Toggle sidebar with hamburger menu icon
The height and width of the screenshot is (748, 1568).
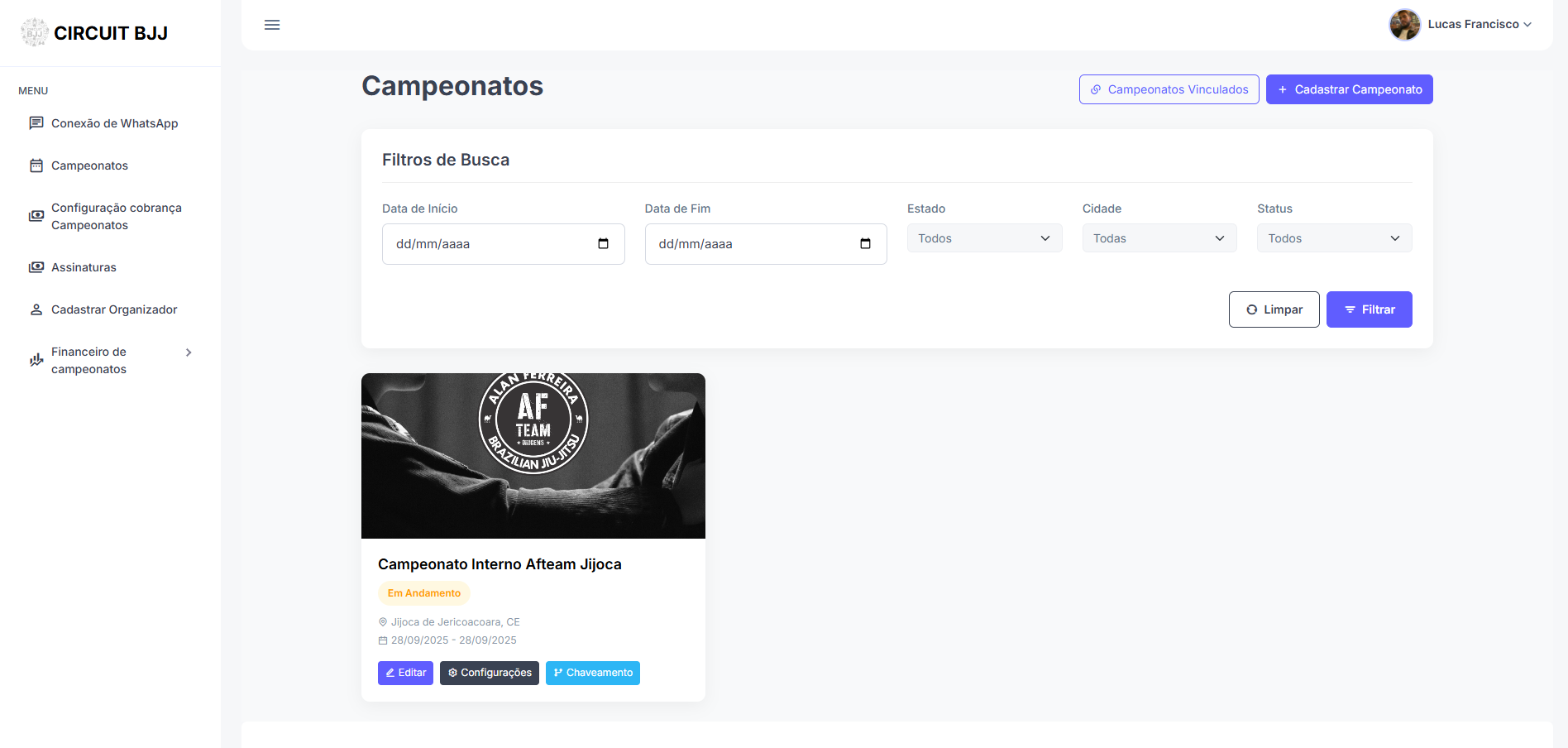point(272,25)
